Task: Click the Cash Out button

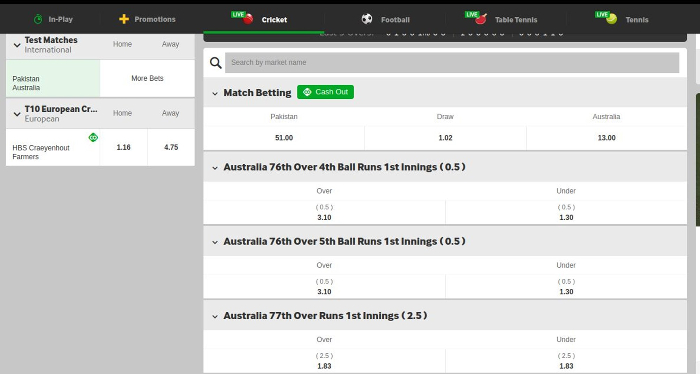Action: pyautogui.click(x=325, y=92)
